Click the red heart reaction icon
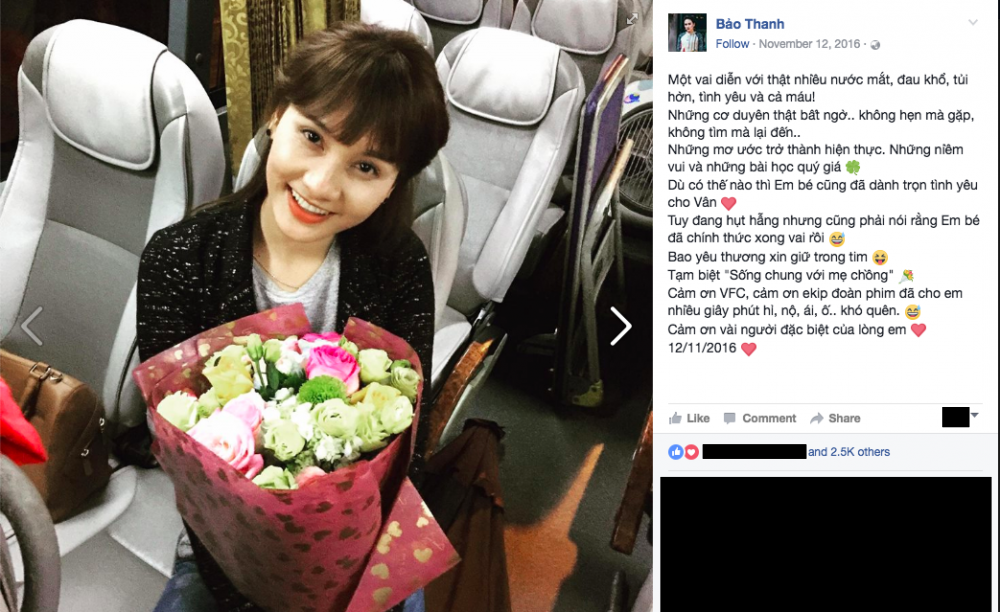This screenshot has height=612, width=1000. point(691,452)
